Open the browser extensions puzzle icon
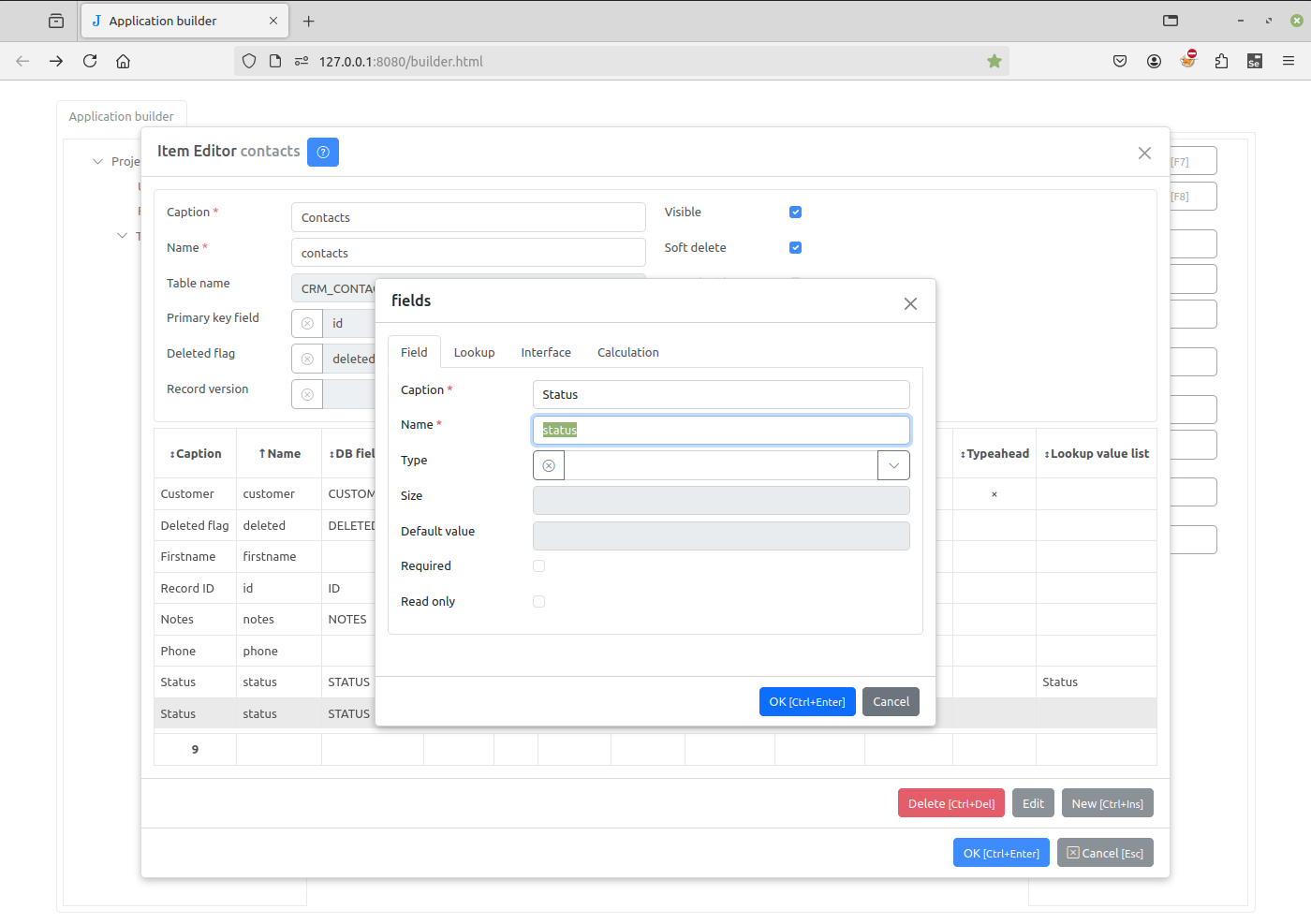The width and height of the screenshot is (1311, 924). (x=1221, y=62)
